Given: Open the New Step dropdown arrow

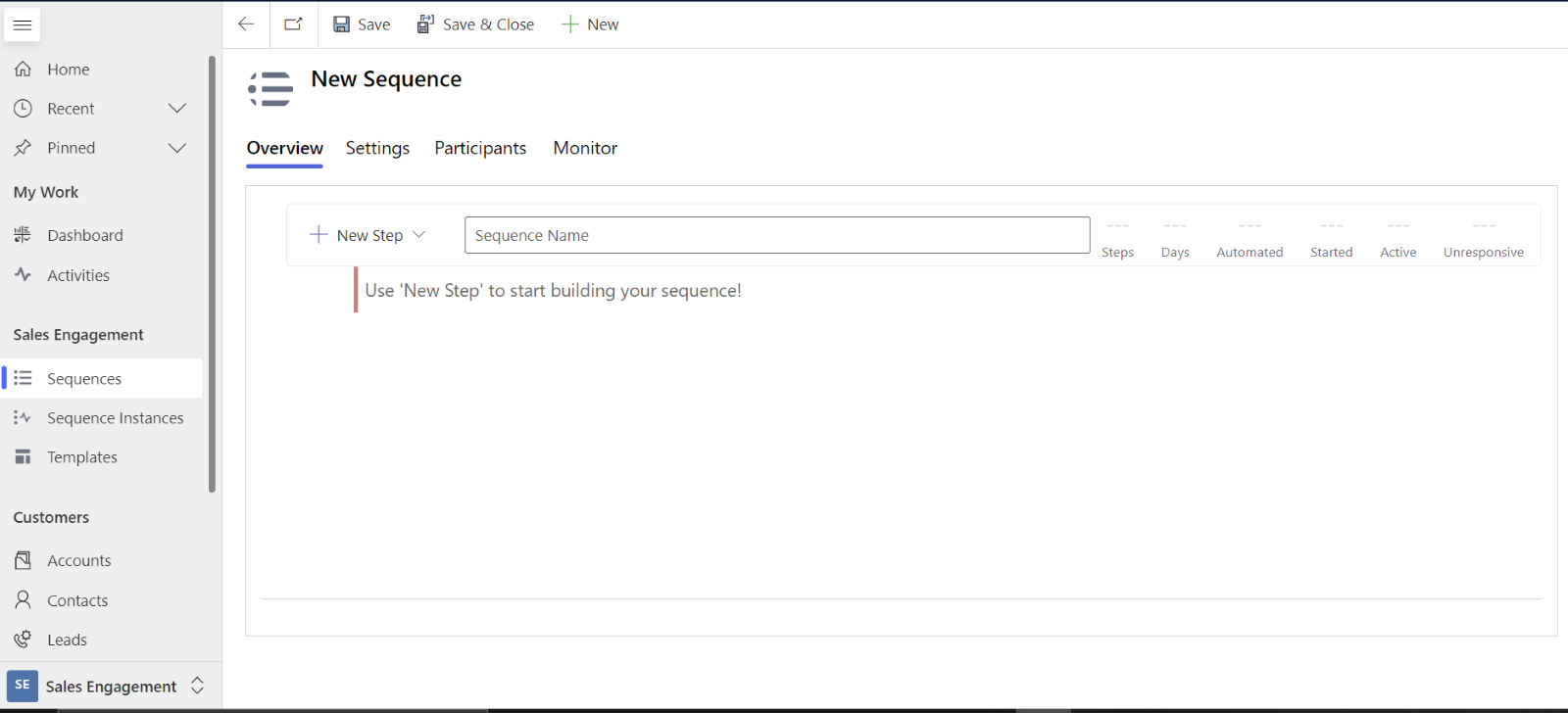Looking at the screenshot, I should tap(418, 235).
